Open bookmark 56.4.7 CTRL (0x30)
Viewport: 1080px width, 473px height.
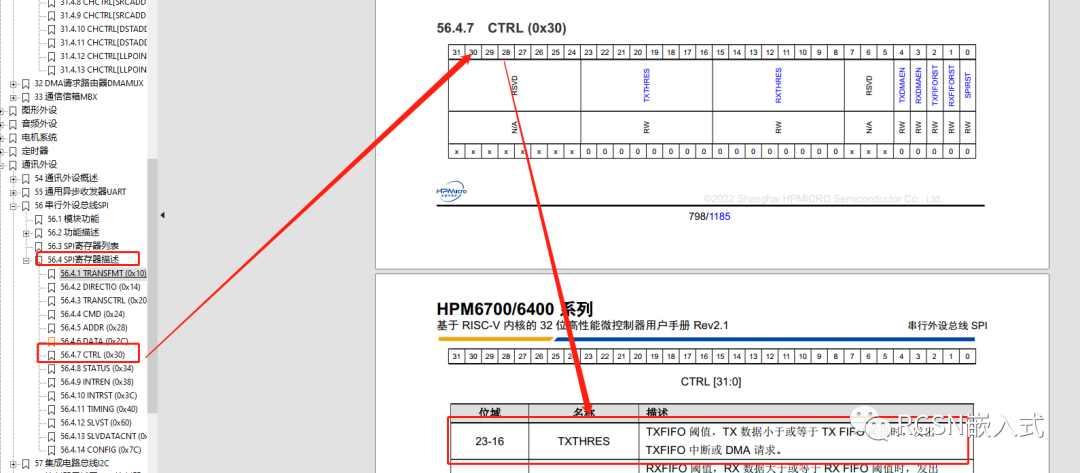click(92, 355)
